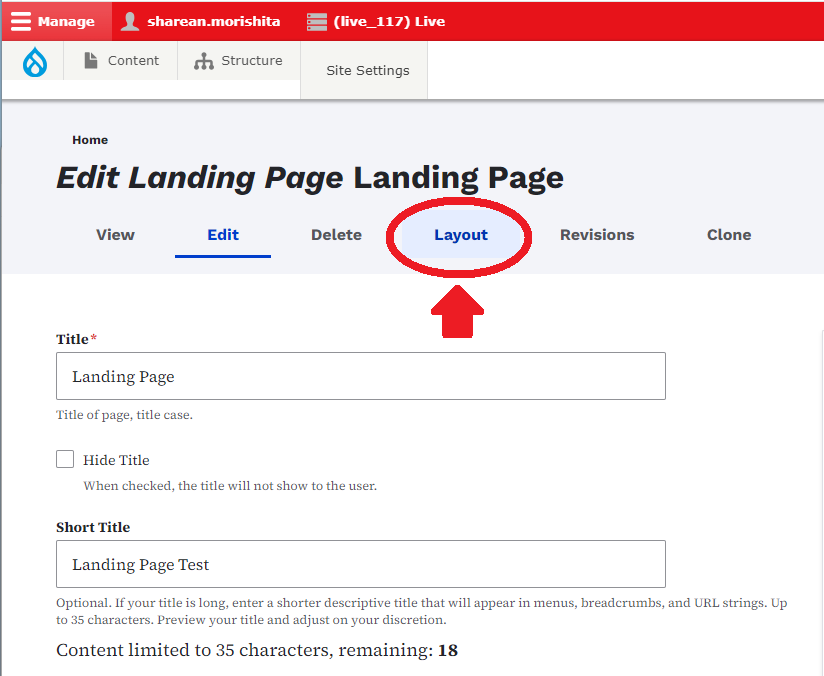The width and height of the screenshot is (824, 676).
Task: Switch to the Layout tab
Action: [x=461, y=234]
